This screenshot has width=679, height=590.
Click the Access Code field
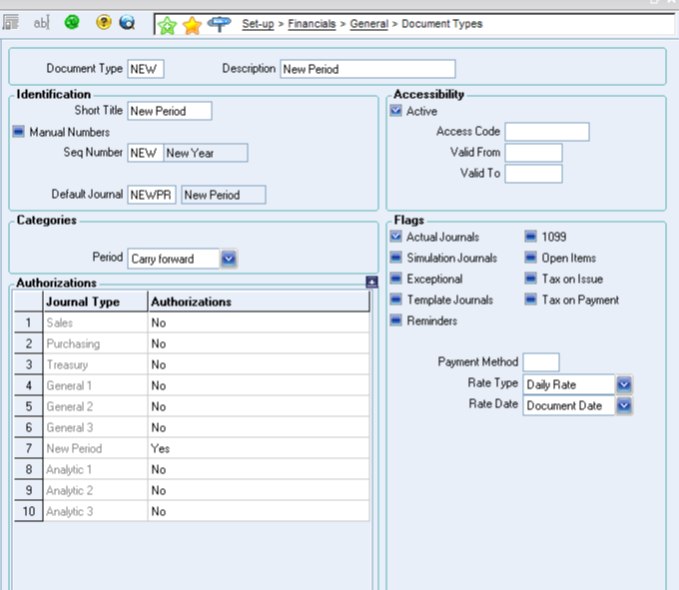click(547, 132)
